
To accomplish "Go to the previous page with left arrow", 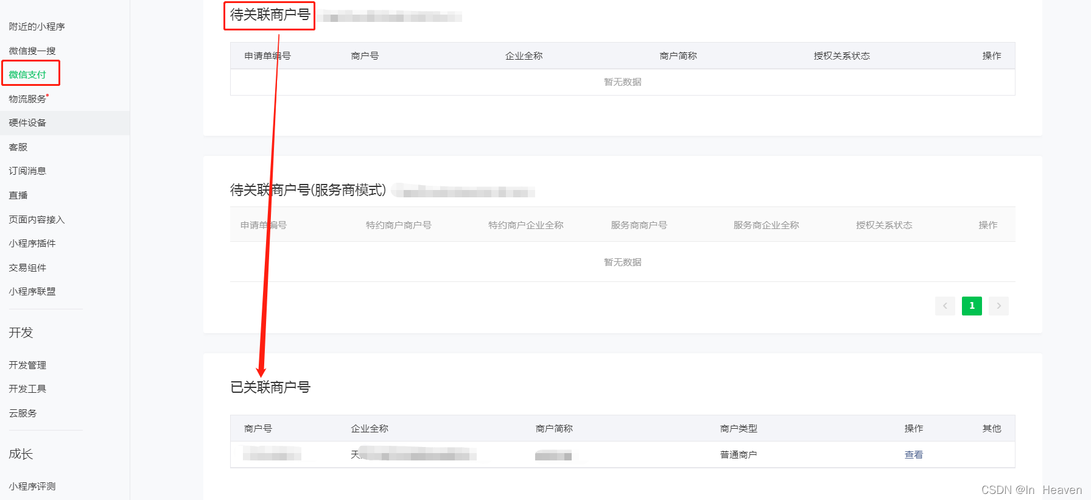I will click(x=945, y=305).
